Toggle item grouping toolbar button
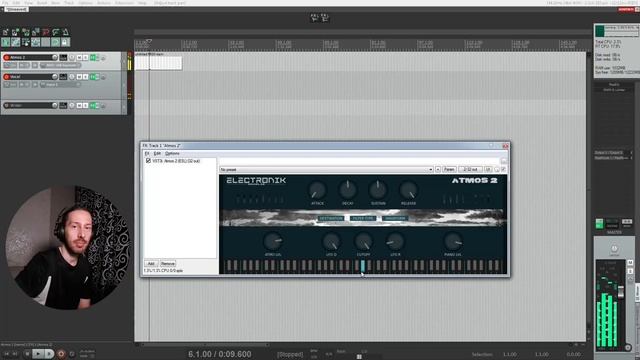The height and width of the screenshot is (360, 640). (x=16, y=42)
